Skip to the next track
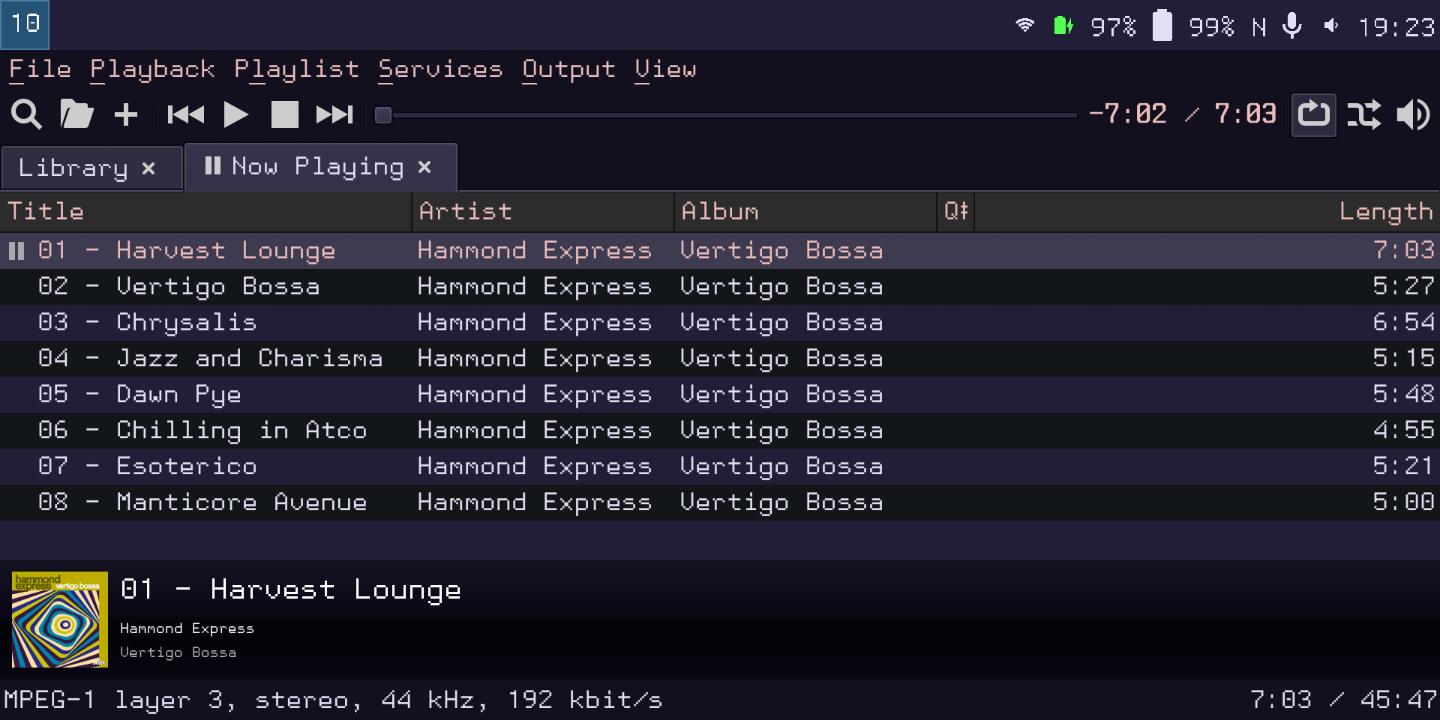This screenshot has height=720, width=1440. click(334, 114)
